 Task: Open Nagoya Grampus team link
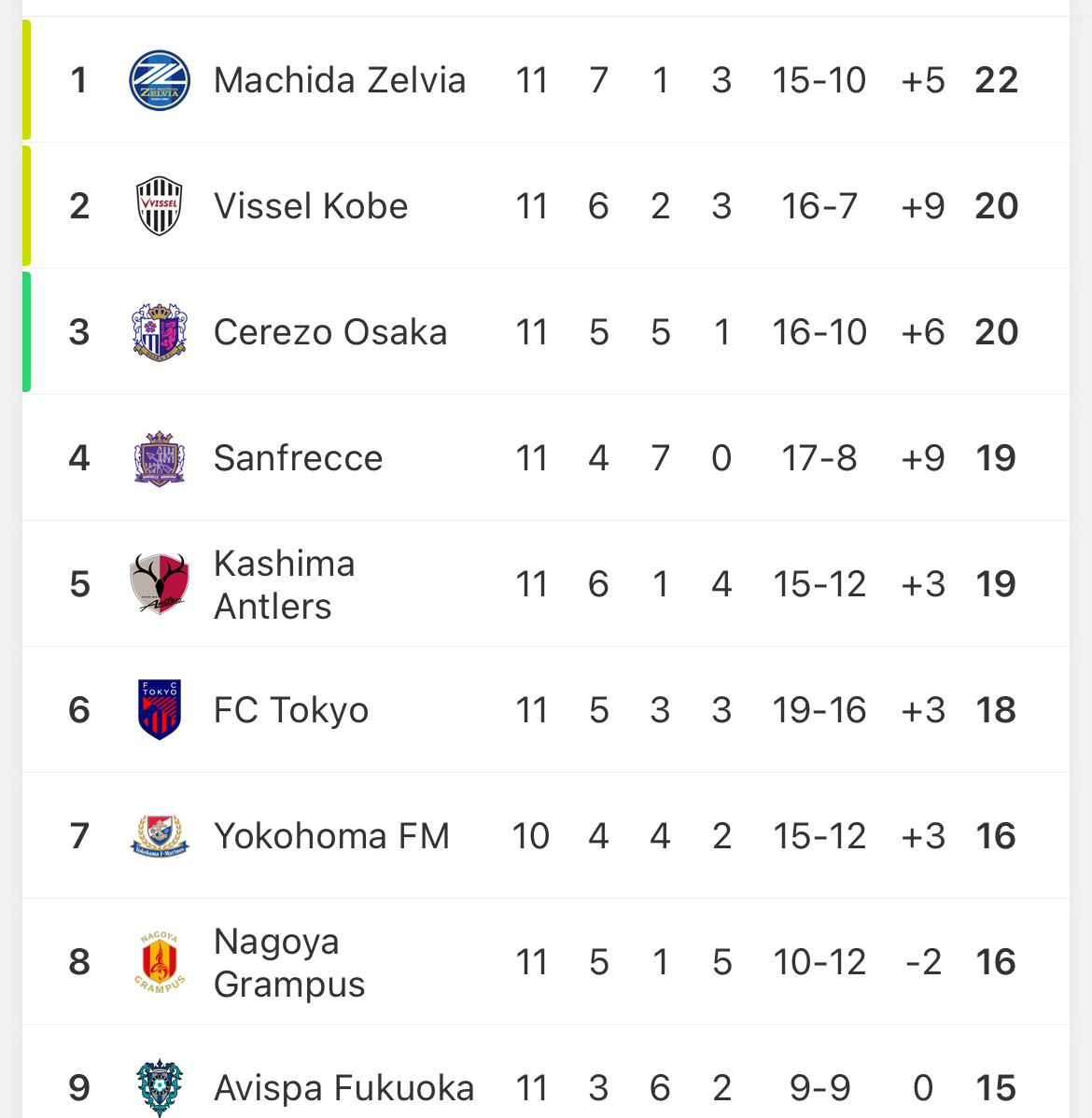(x=289, y=962)
